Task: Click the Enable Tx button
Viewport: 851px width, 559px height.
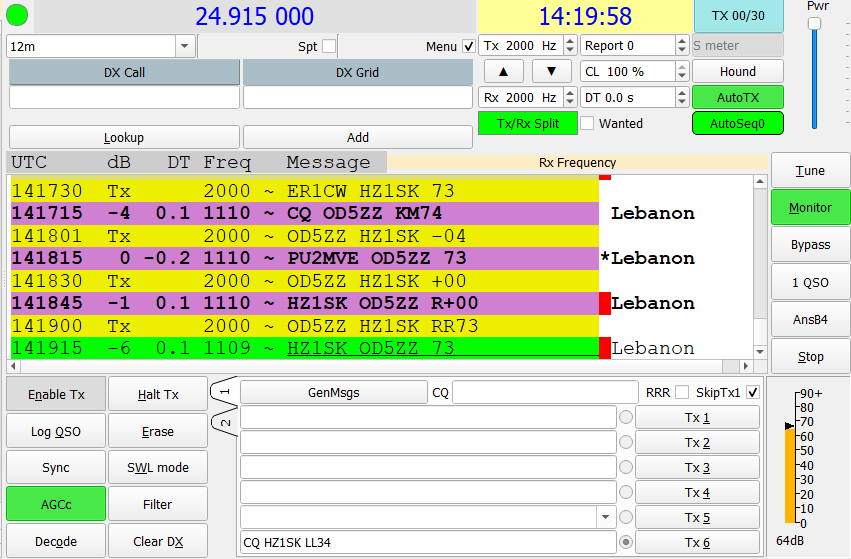Action: click(x=56, y=395)
